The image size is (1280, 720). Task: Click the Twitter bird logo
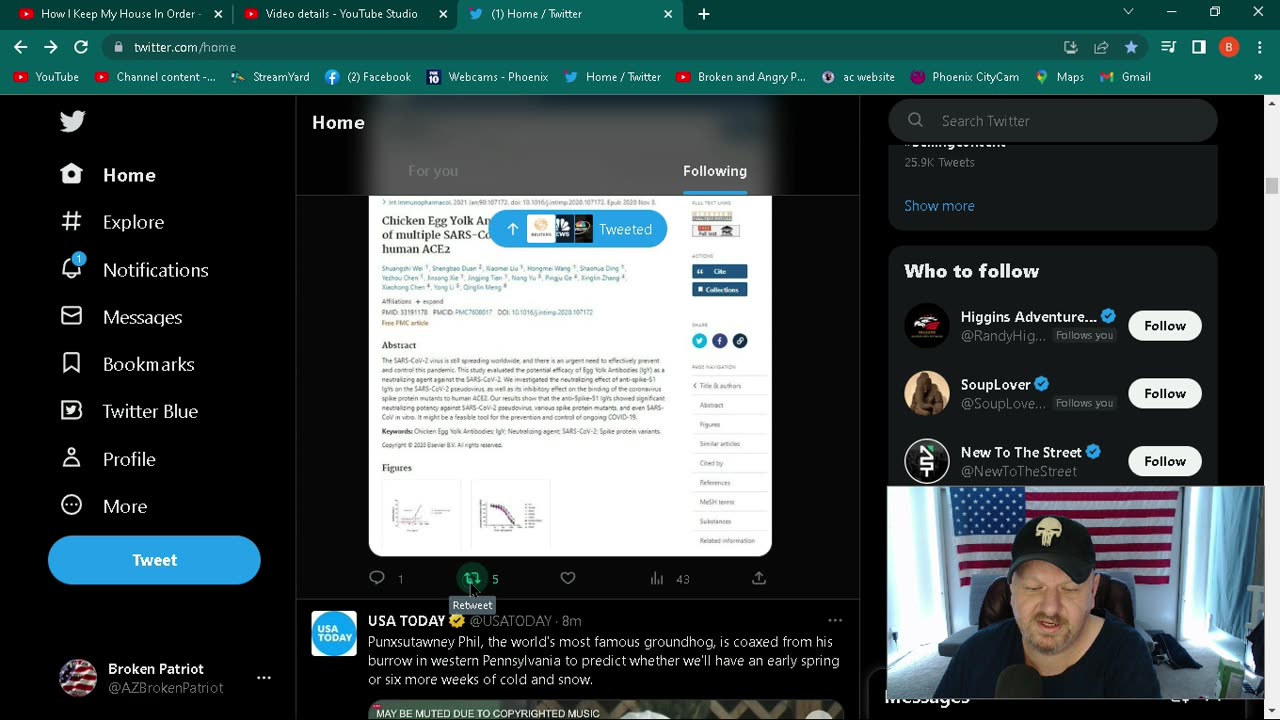pyautogui.click(x=72, y=121)
